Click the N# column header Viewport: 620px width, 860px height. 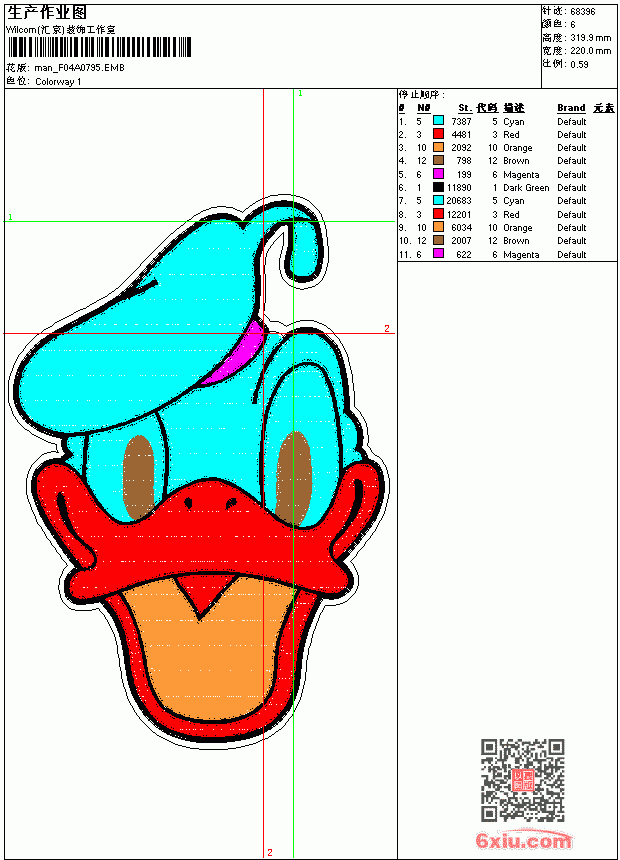pyautogui.click(x=424, y=108)
